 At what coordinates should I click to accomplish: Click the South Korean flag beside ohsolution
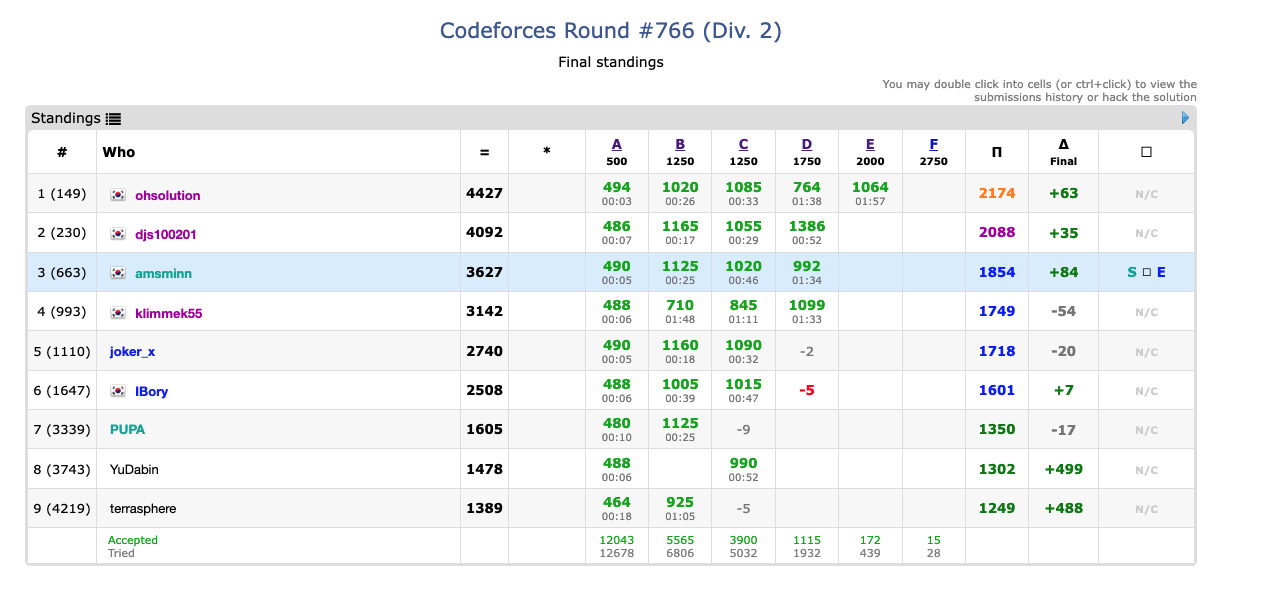point(119,195)
